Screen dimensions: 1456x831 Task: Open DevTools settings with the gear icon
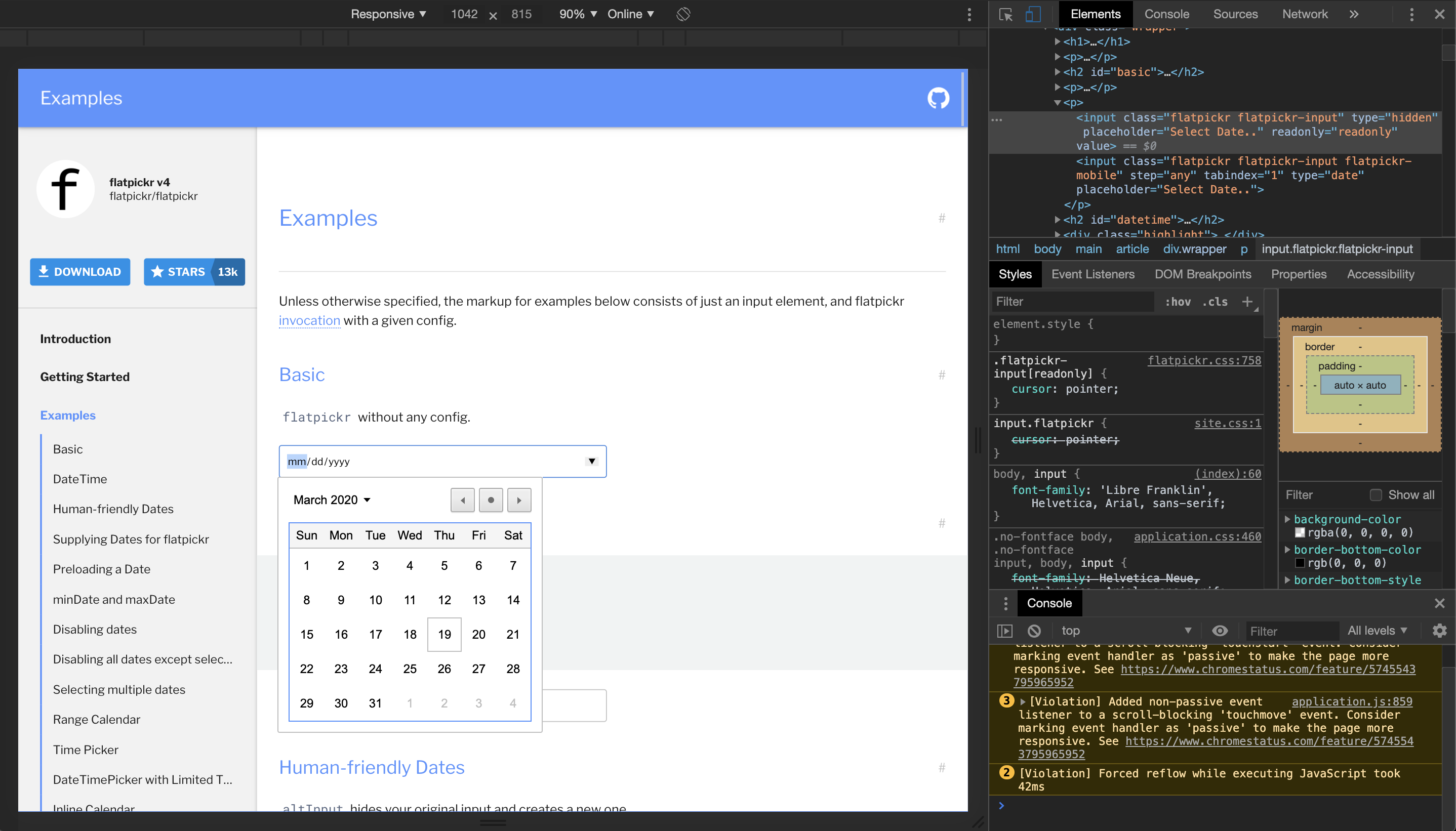(x=1439, y=631)
